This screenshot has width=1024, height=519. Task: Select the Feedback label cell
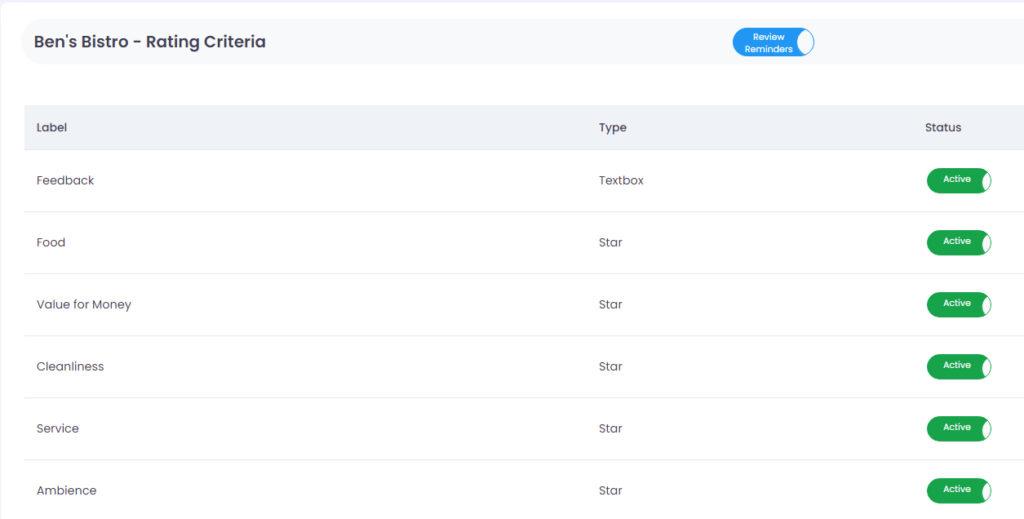(x=65, y=180)
